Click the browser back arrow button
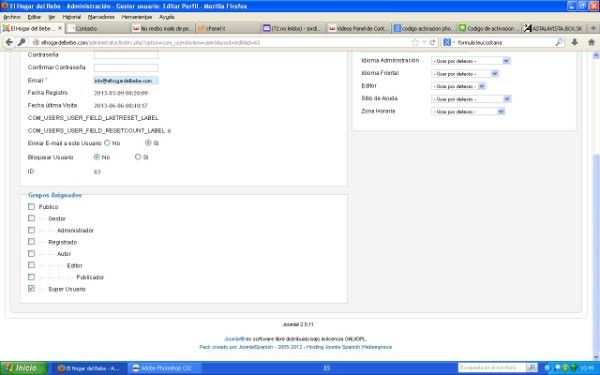 [x=9, y=42]
